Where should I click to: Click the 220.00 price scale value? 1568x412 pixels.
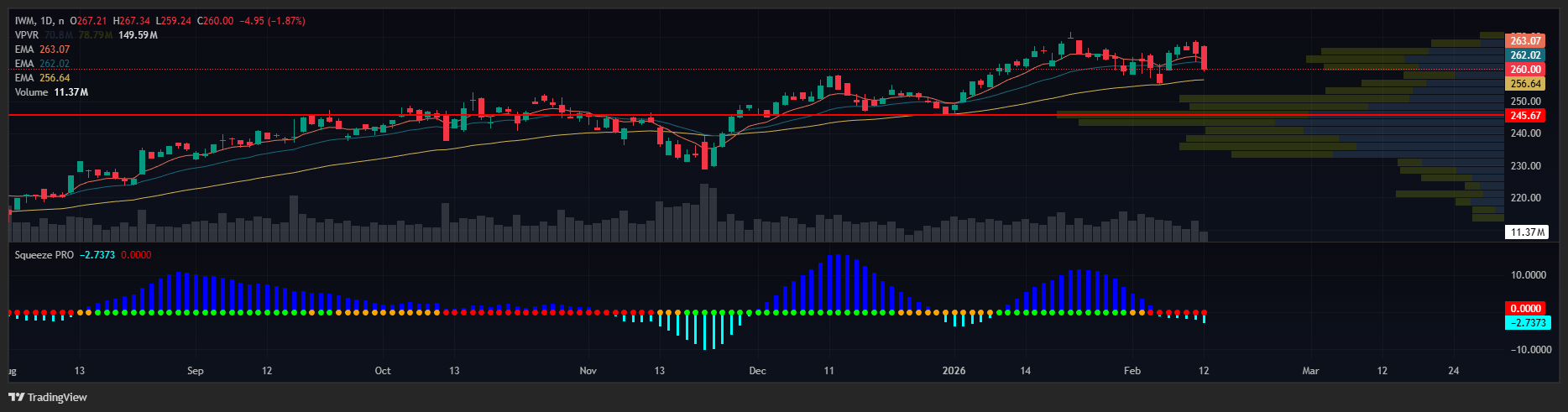coord(1525,198)
